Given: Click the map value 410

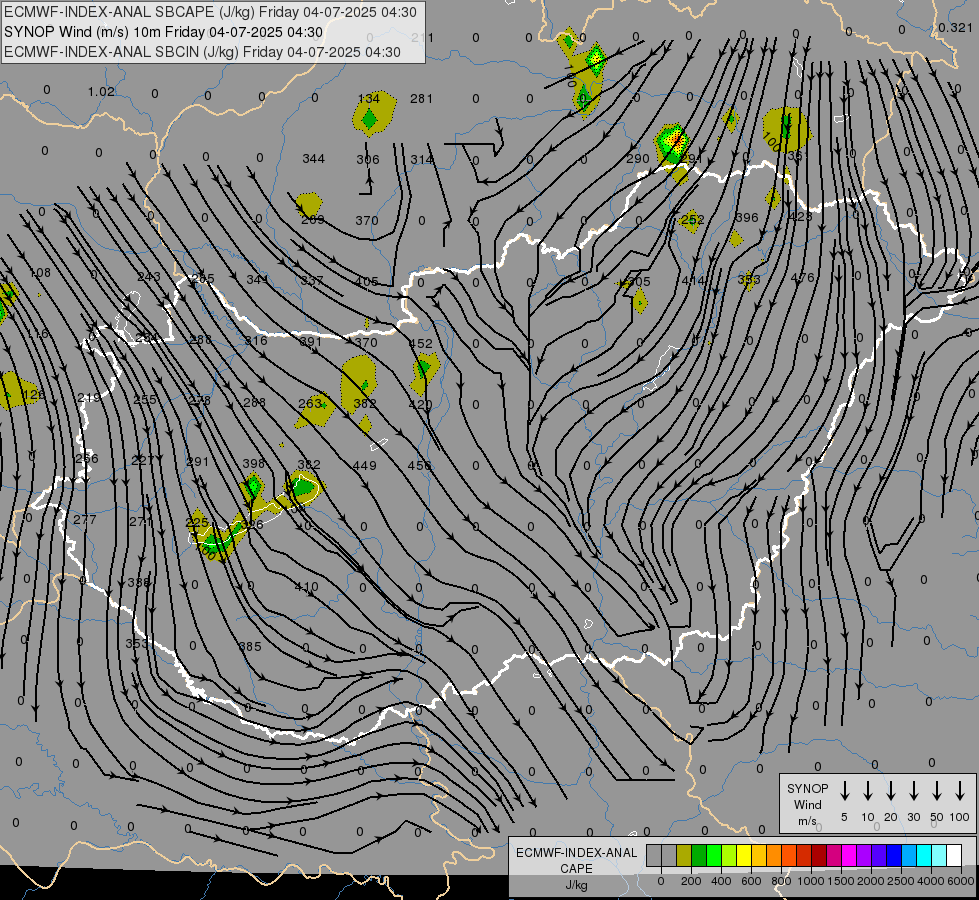Looking at the screenshot, I should click(306, 586).
